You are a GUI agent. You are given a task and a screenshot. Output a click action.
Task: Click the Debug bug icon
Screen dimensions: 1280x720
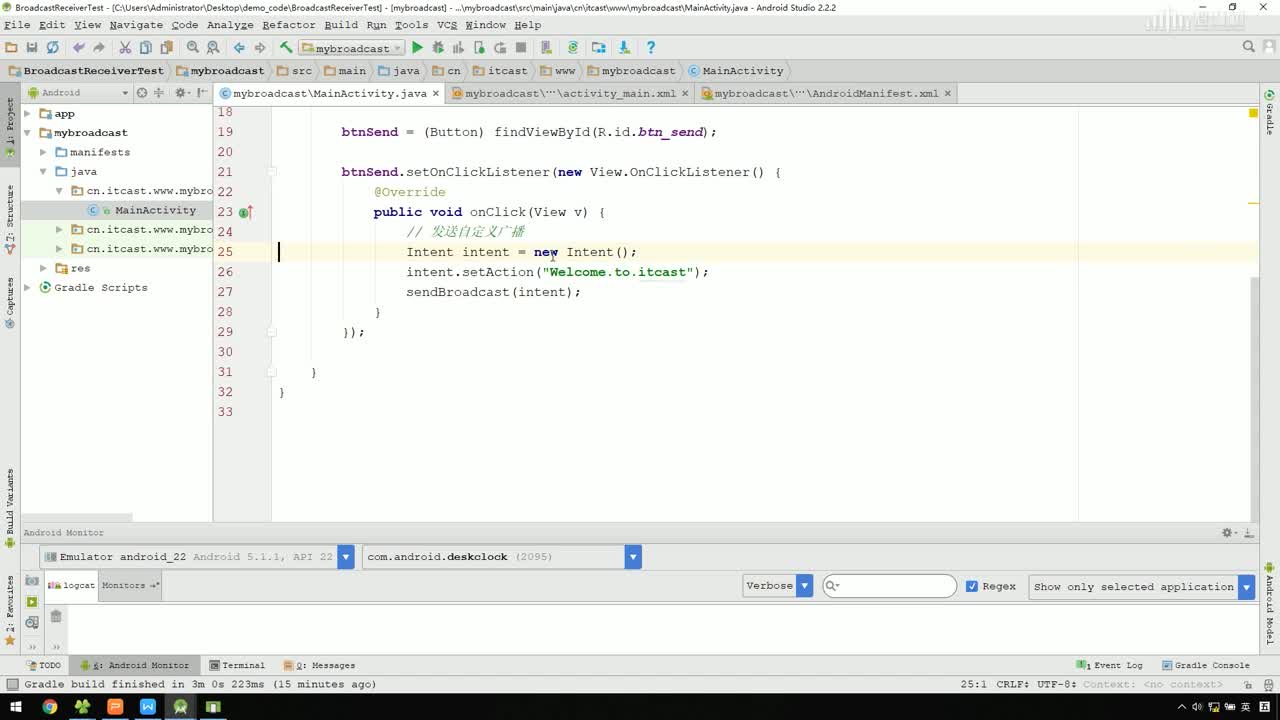[x=438, y=47]
